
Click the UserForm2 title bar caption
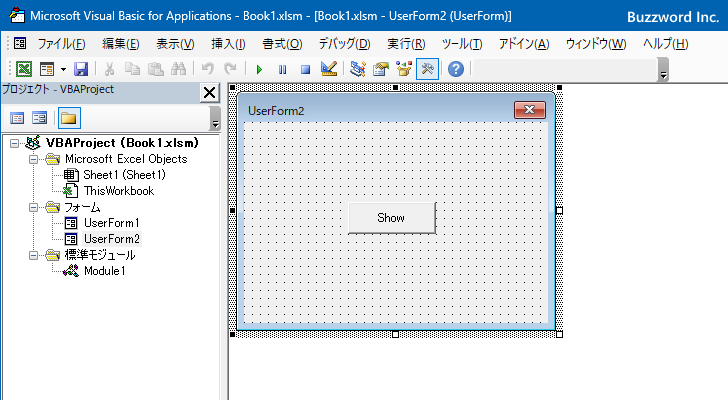click(276, 111)
